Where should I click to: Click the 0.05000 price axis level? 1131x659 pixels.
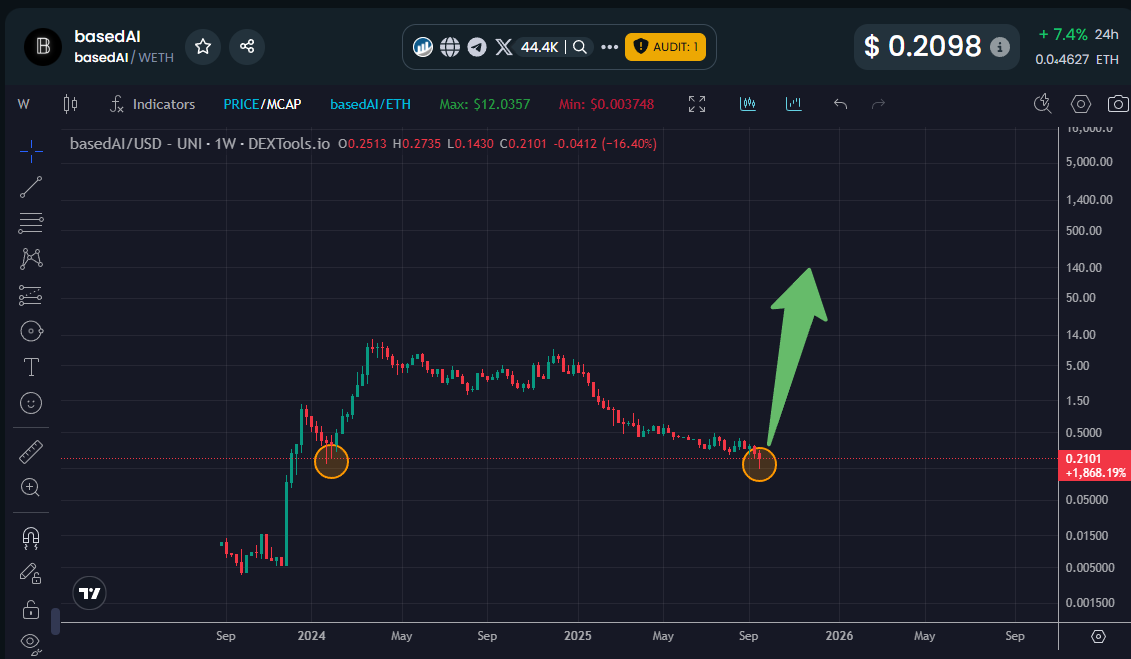(x=1086, y=500)
